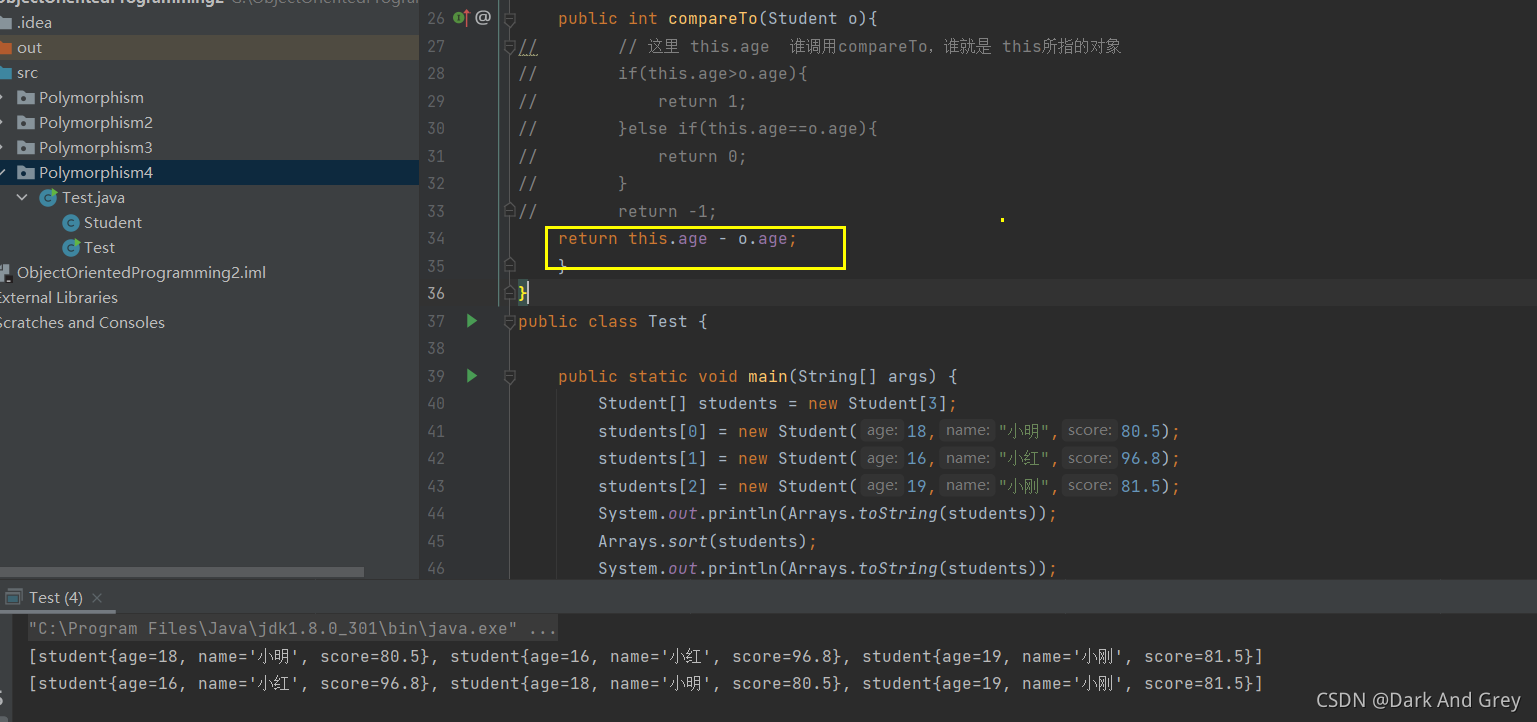The image size is (1537, 722).
Task: Click the class icon of Test under Test.java
Action: pos(71,248)
